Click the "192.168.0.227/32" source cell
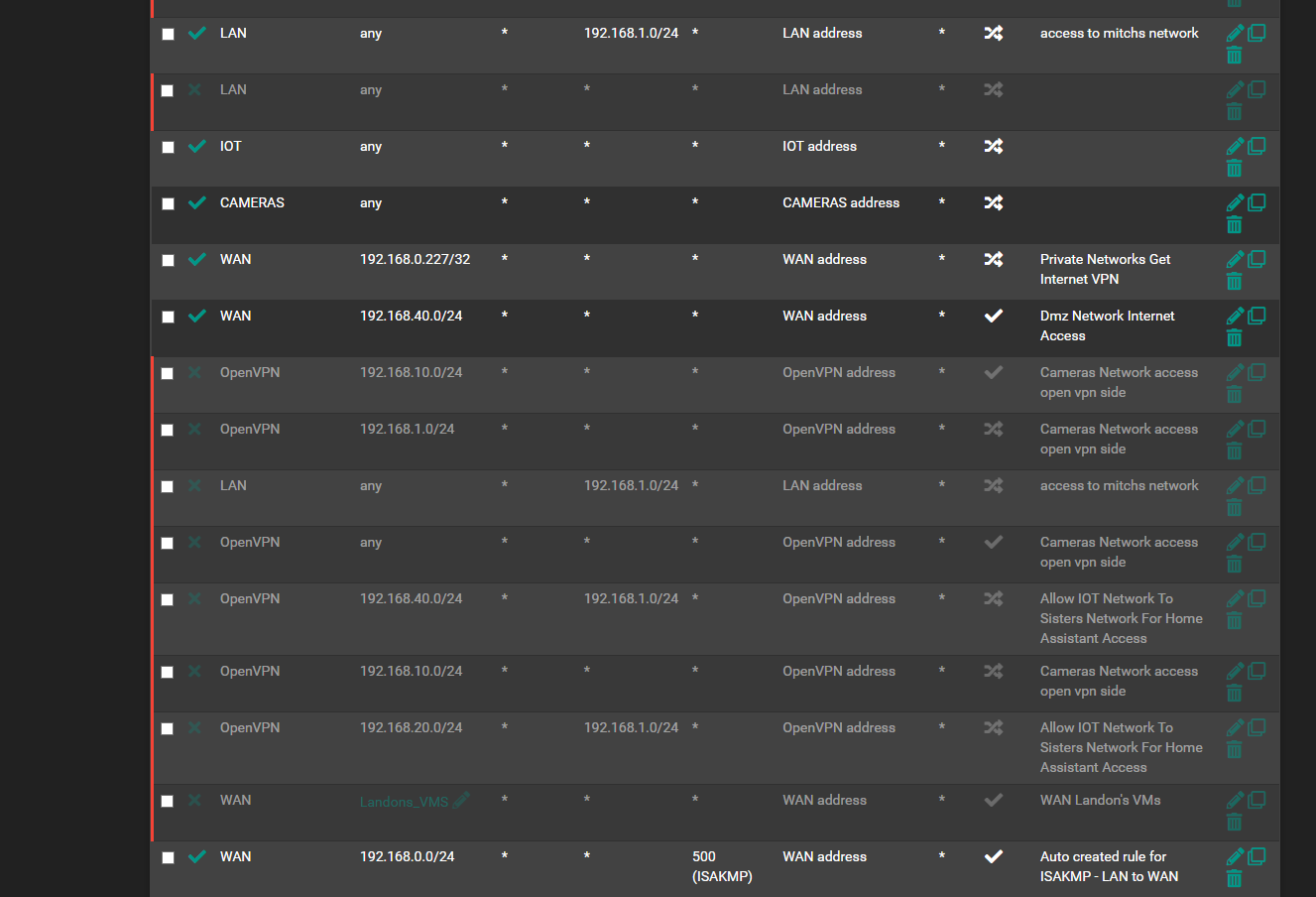 point(415,259)
